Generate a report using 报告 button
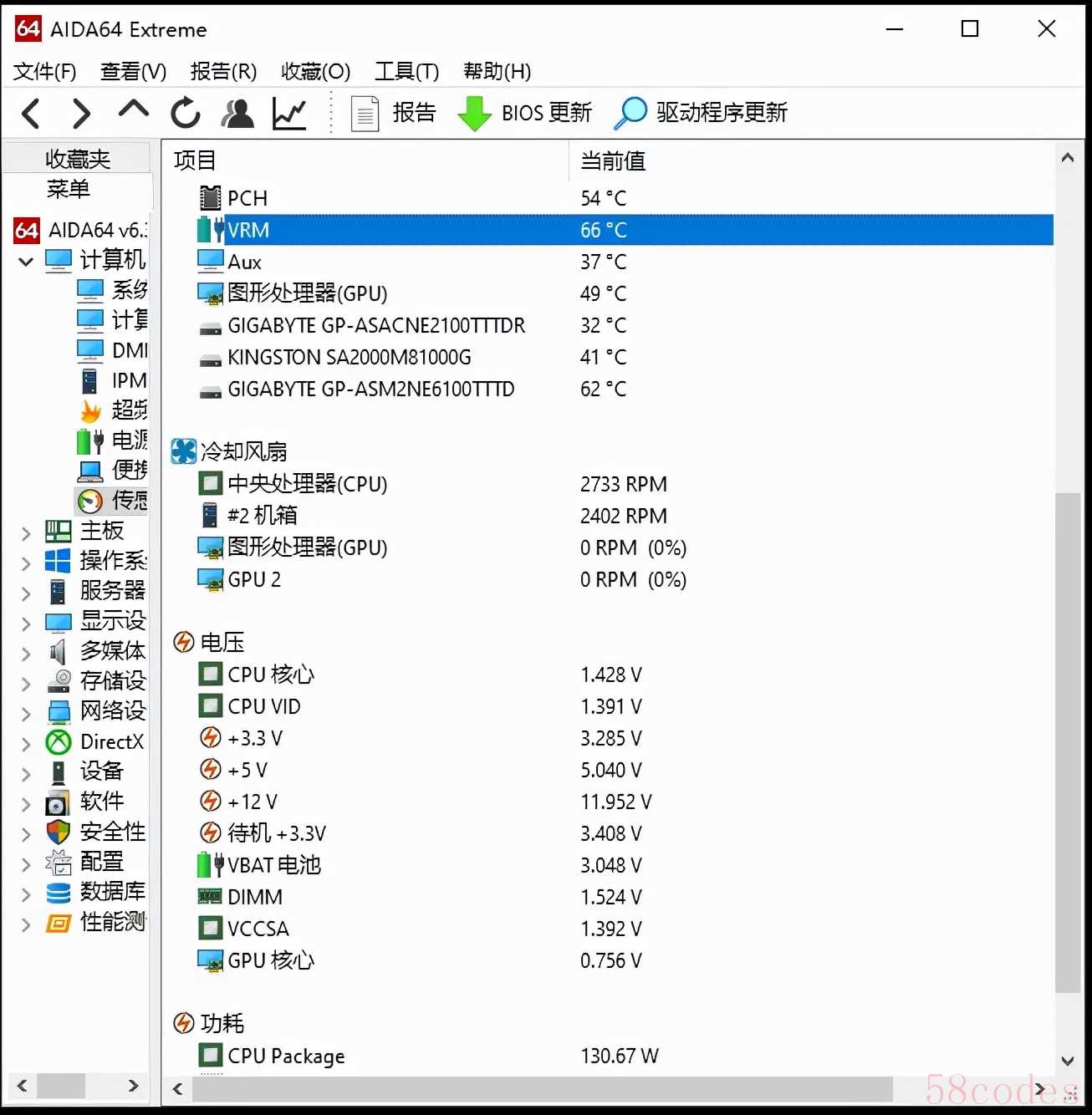 (x=394, y=113)
